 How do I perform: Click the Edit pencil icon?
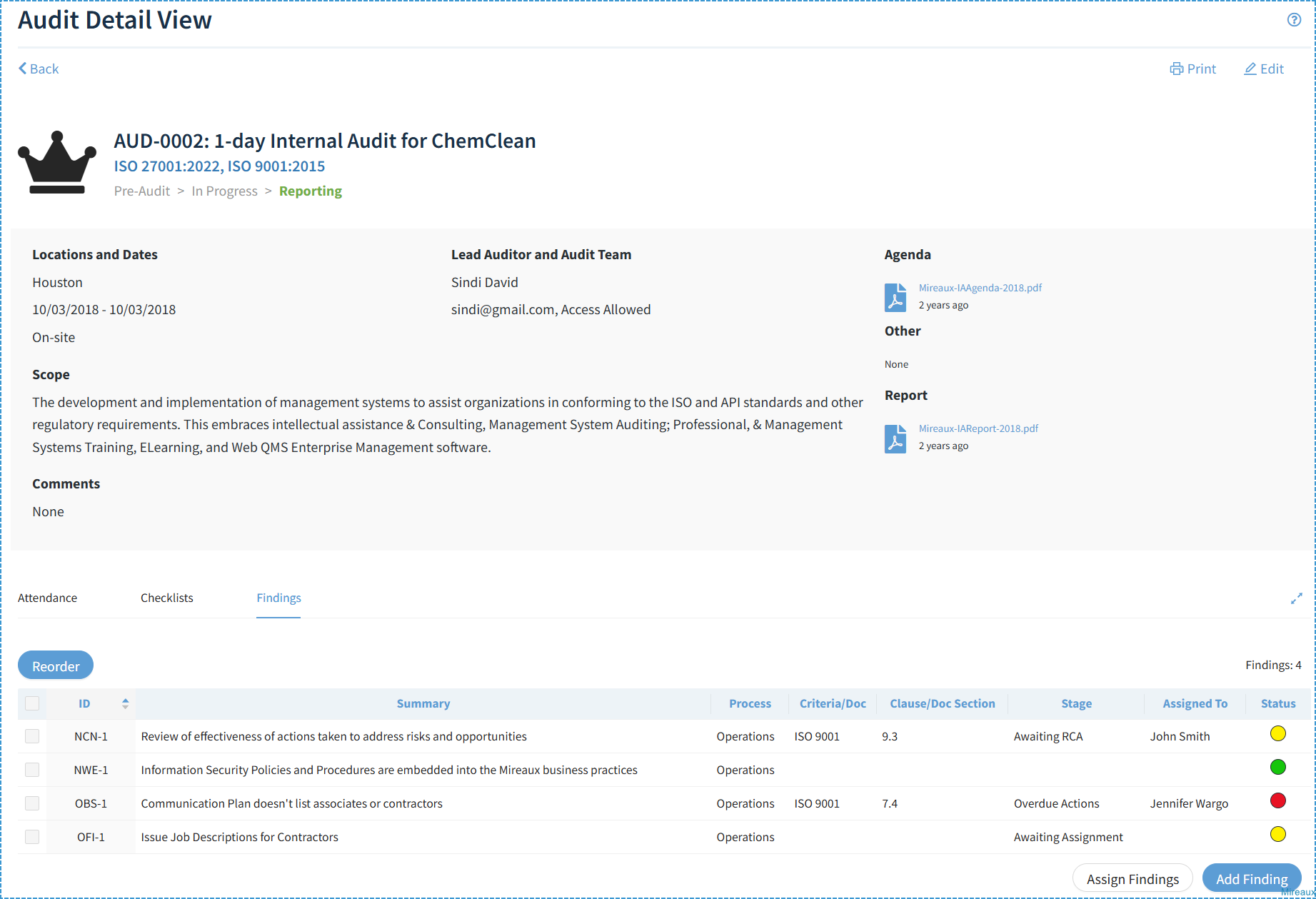(1250, 69)
